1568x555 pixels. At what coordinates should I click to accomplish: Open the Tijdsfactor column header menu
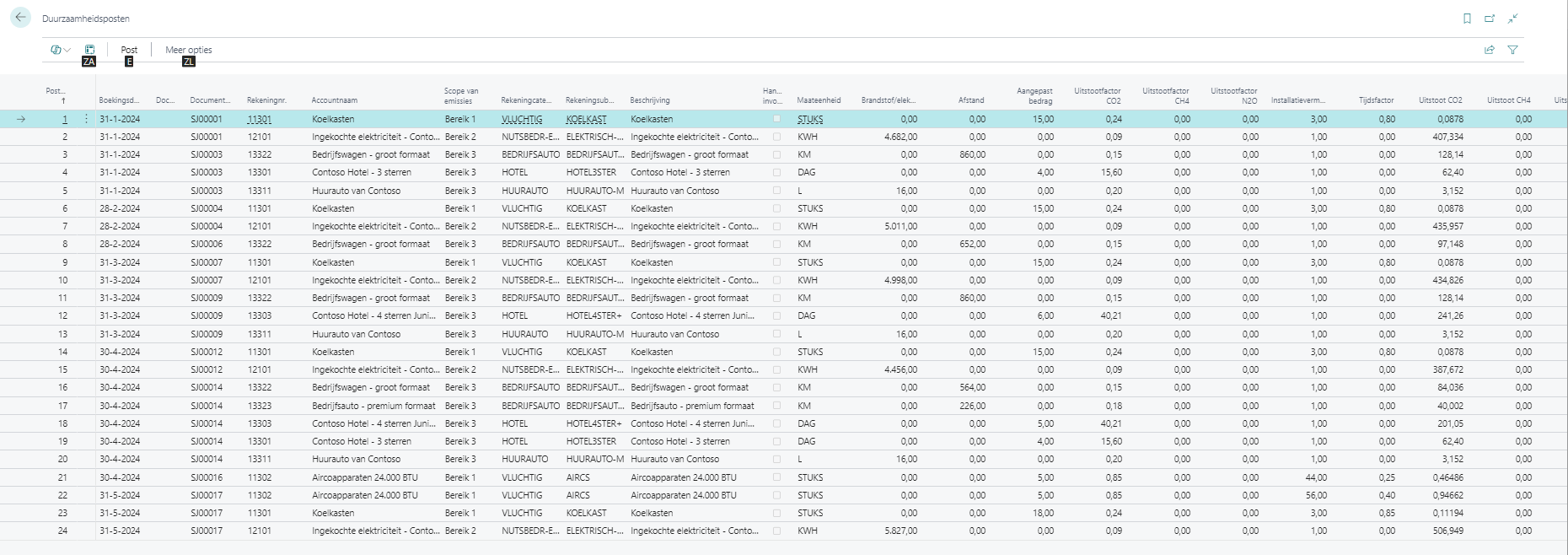(1377, 100)
